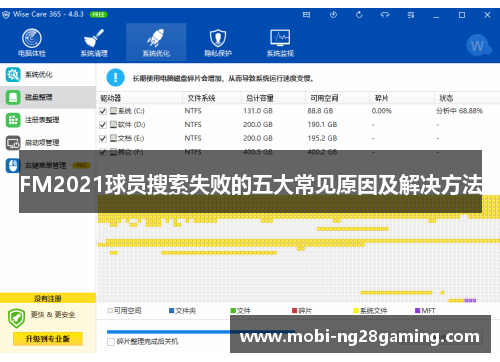Toggle checkbox for 文档 (E:) drive

click(x=103, y=139)
